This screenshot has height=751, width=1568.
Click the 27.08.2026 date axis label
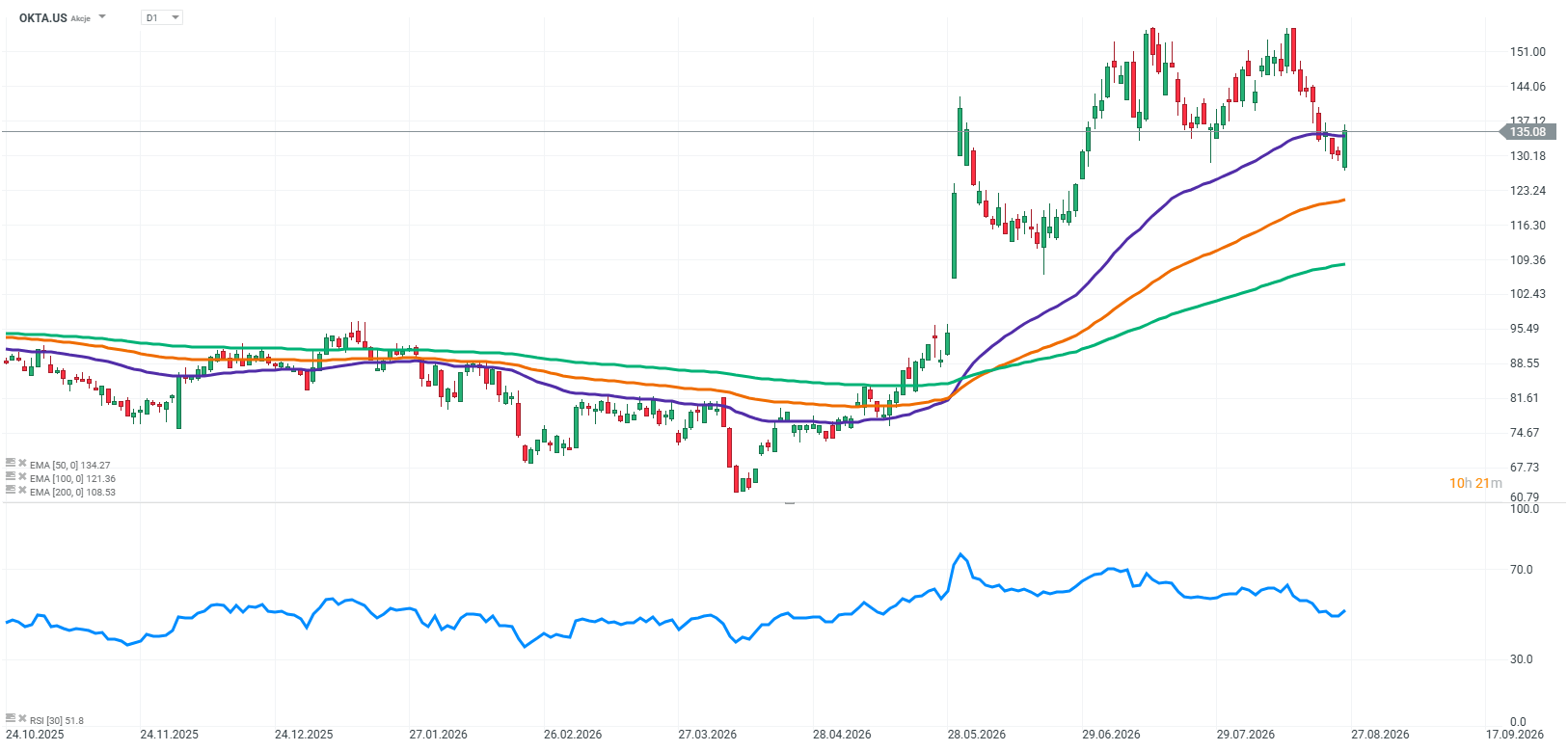(1380, 735)
